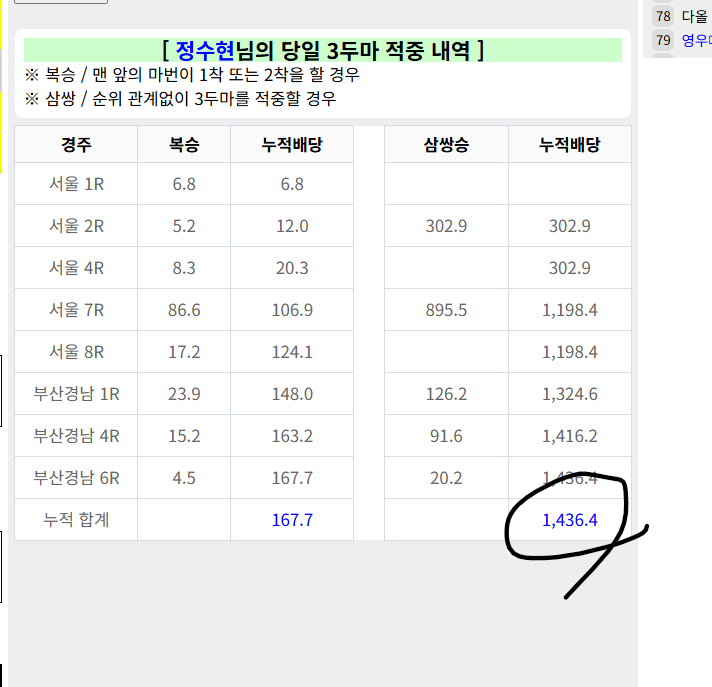The image size is (712, 687).
Task: Click the 86.6 복승 payout value
Action: click(184, 310)
